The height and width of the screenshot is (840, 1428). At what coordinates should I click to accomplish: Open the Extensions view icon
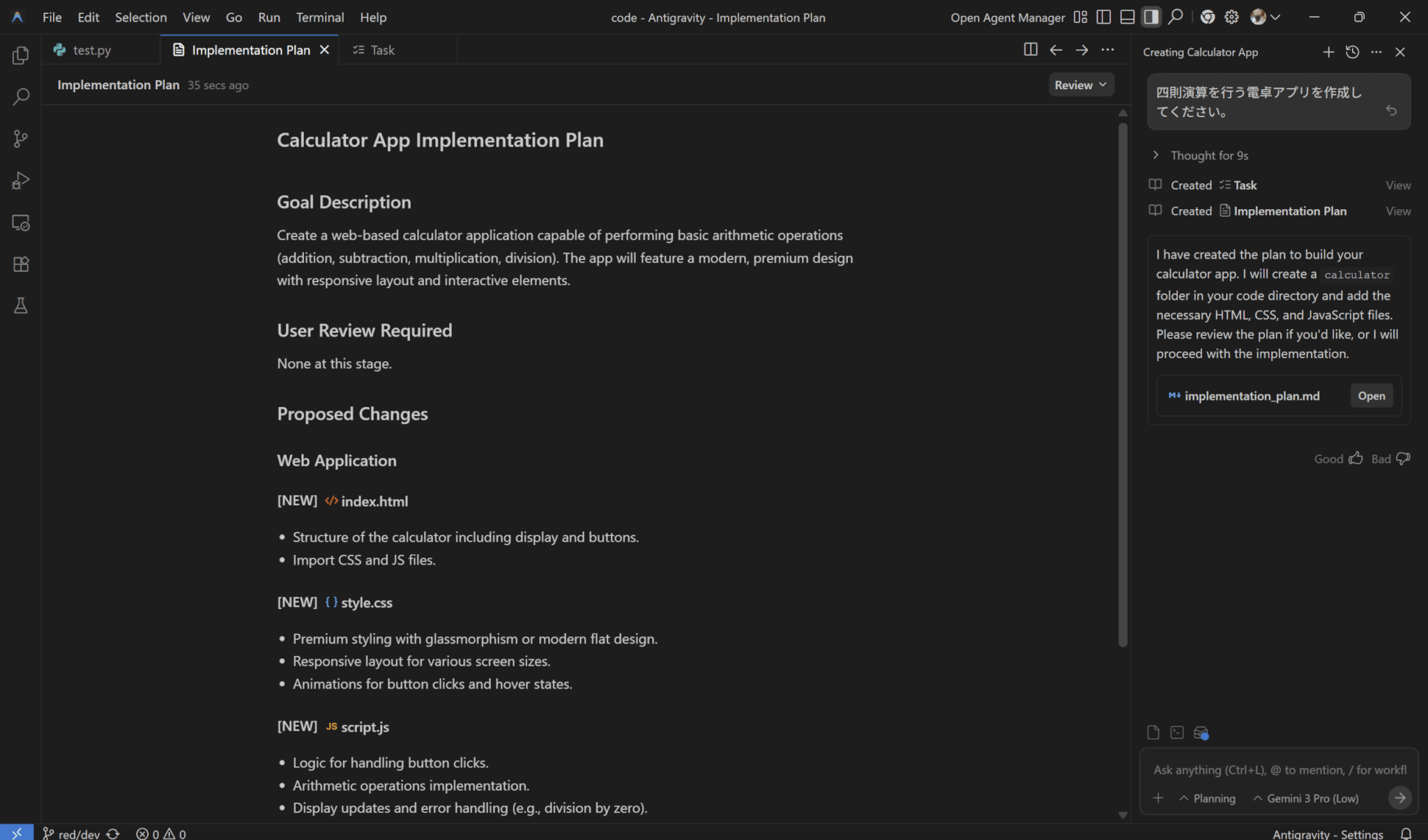[x=20, y=264]
